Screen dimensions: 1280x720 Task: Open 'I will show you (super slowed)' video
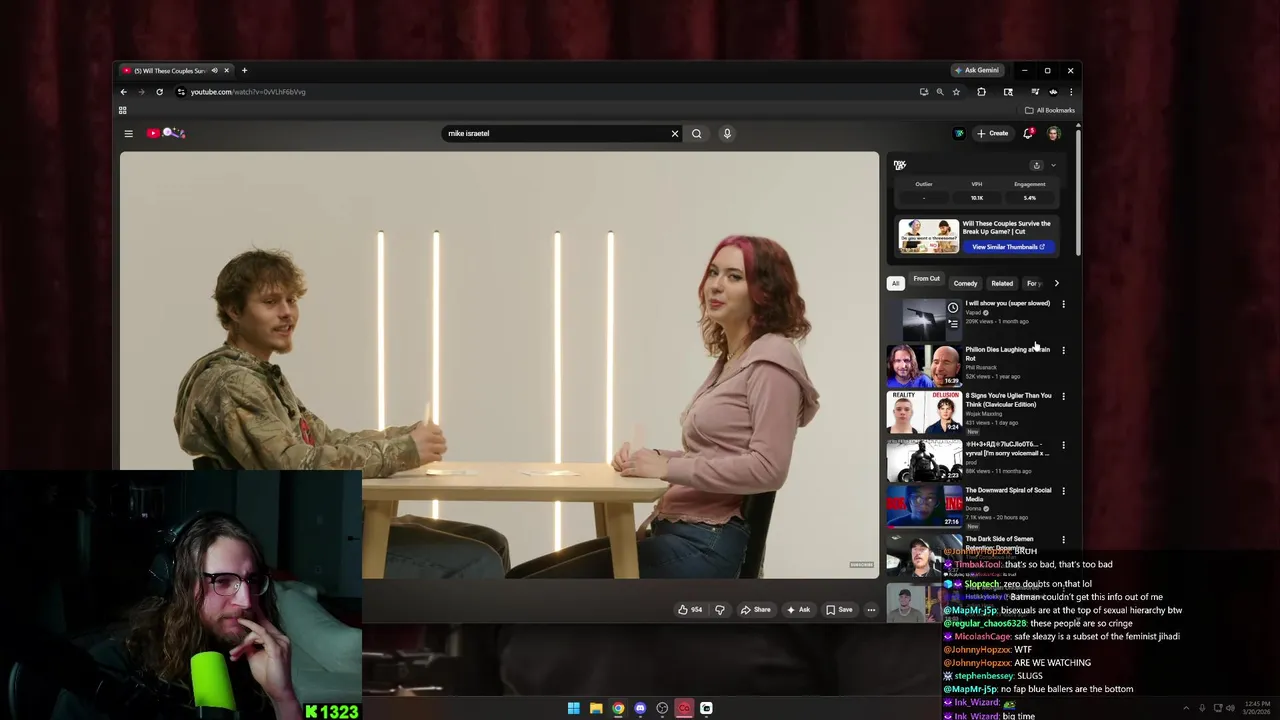(1007, 303)
